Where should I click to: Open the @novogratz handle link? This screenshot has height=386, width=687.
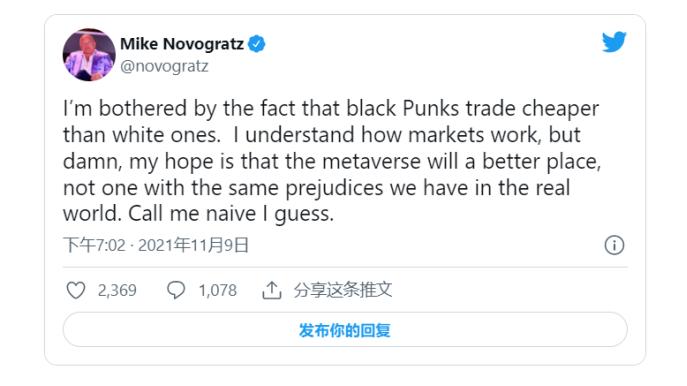[164, 66]
